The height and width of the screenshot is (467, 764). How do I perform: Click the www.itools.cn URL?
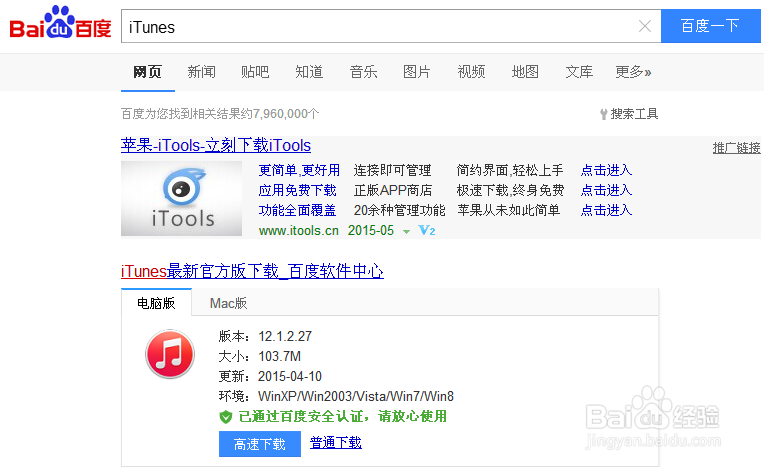(299, 231)
